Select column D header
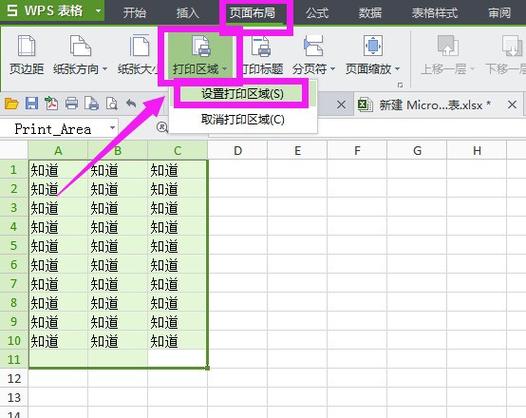 (x=238, y=151)
